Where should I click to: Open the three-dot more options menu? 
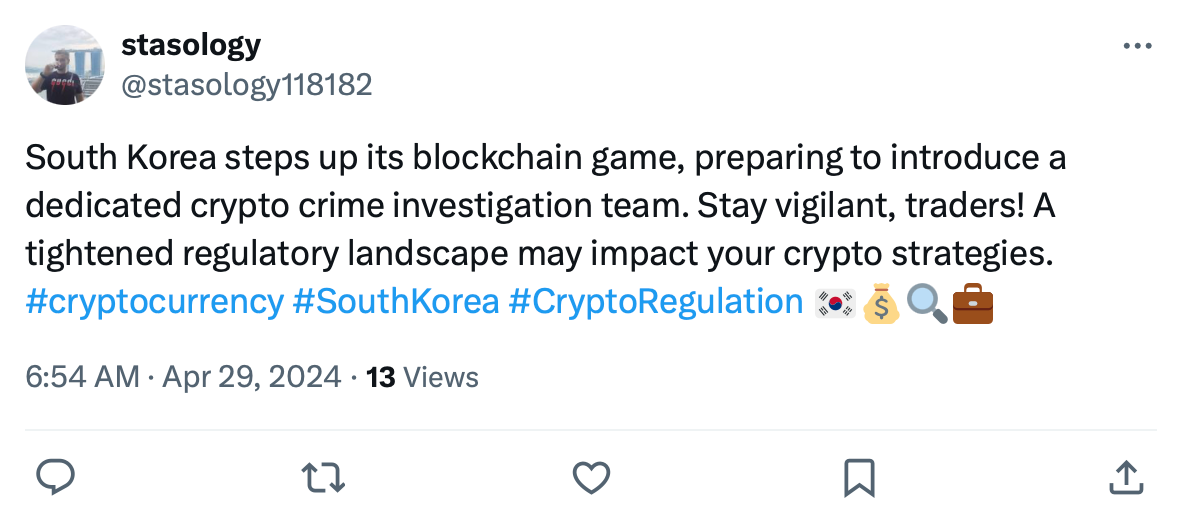(x=1138, y=47)
